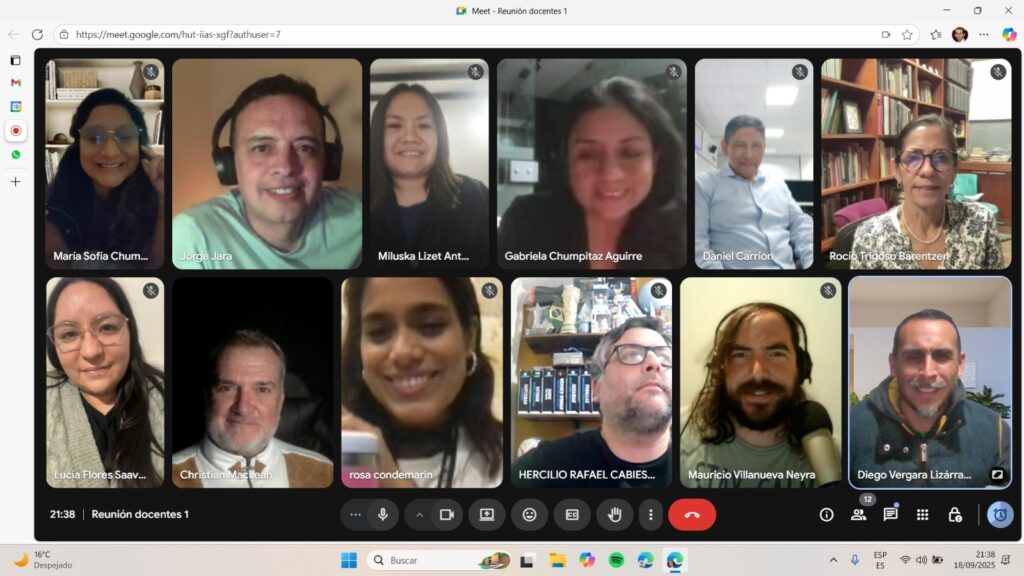Click the share screen icon
The image size is (1024, 576).
tap(487, 514)
